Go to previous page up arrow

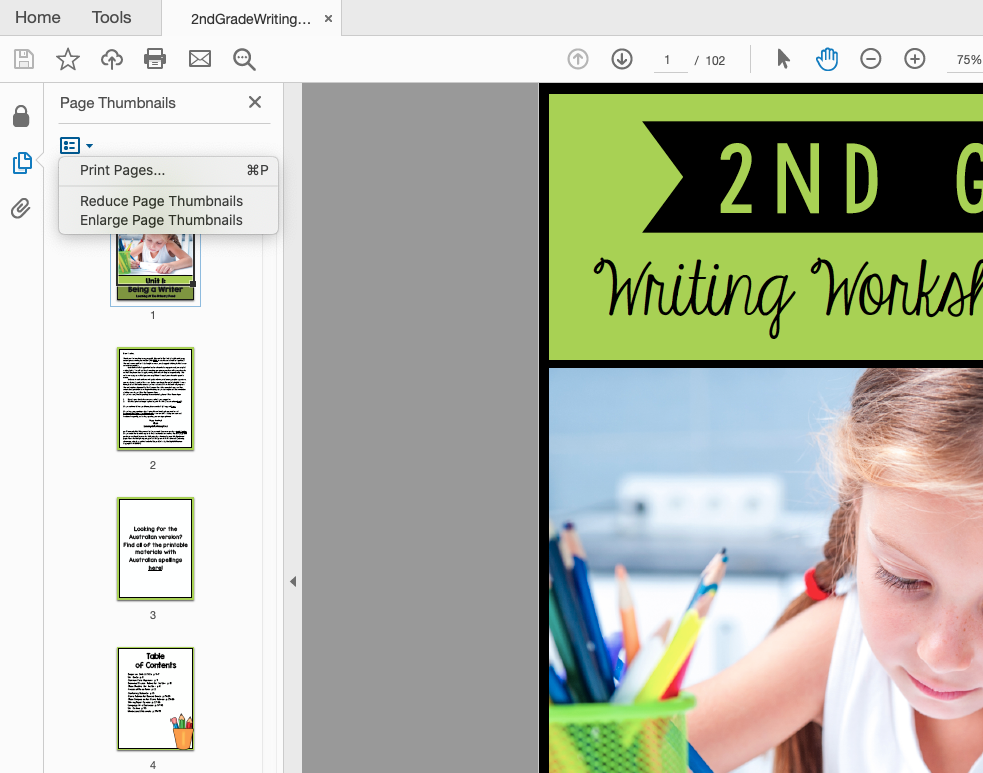(x=578, y=59)
